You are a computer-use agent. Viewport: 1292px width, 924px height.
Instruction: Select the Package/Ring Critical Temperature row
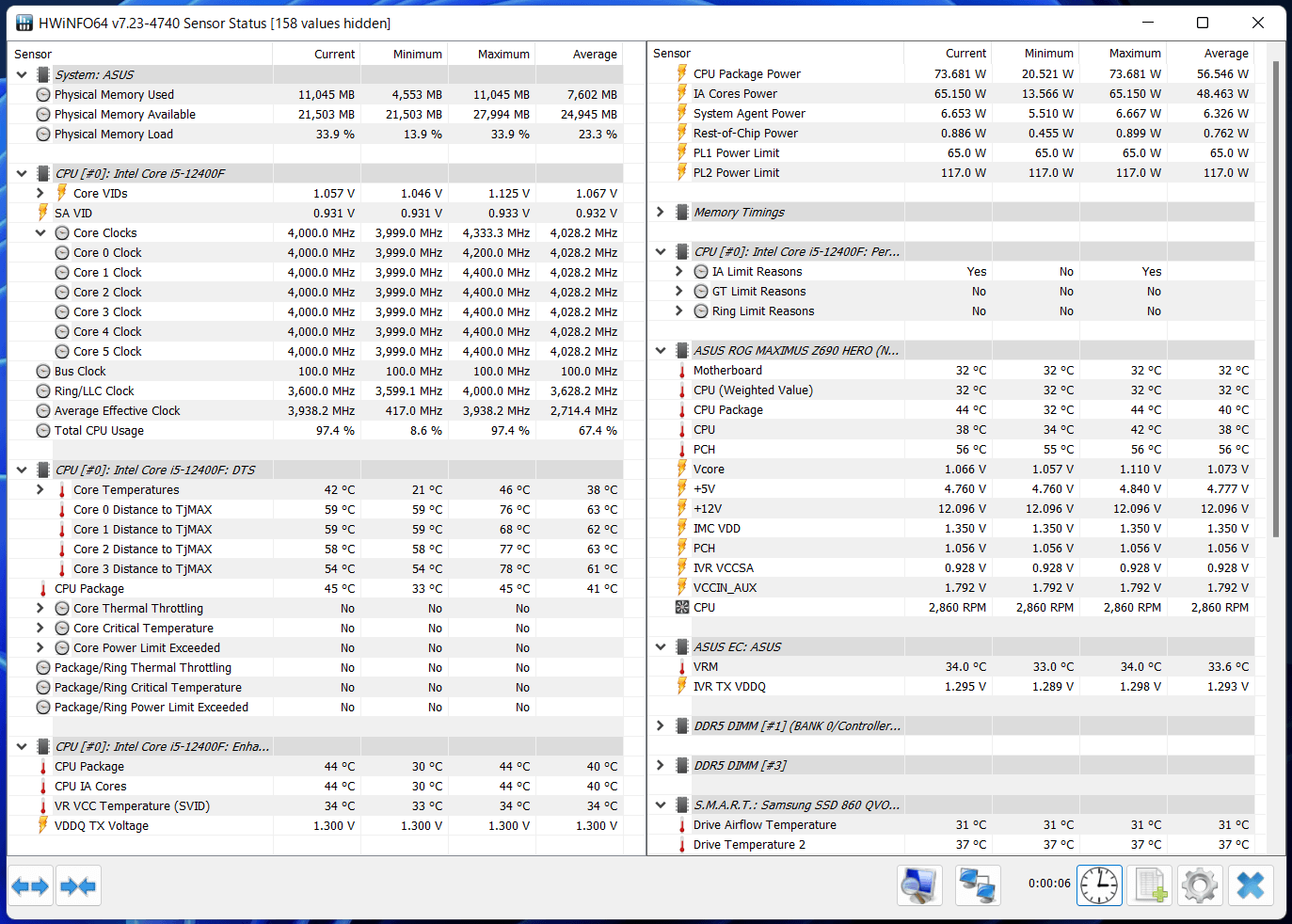click(315, 688)
